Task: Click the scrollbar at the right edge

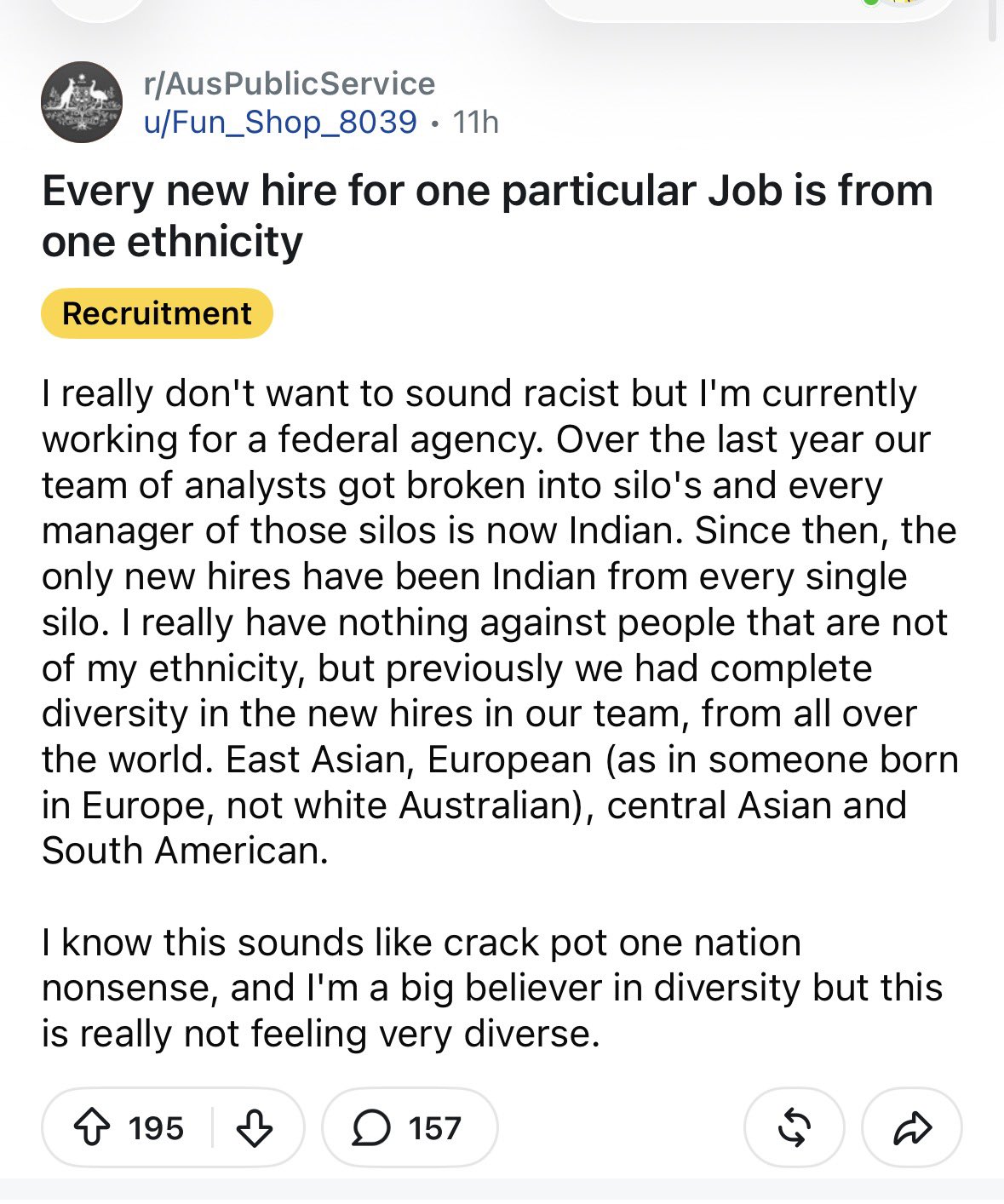Action: tap(991, 20)
